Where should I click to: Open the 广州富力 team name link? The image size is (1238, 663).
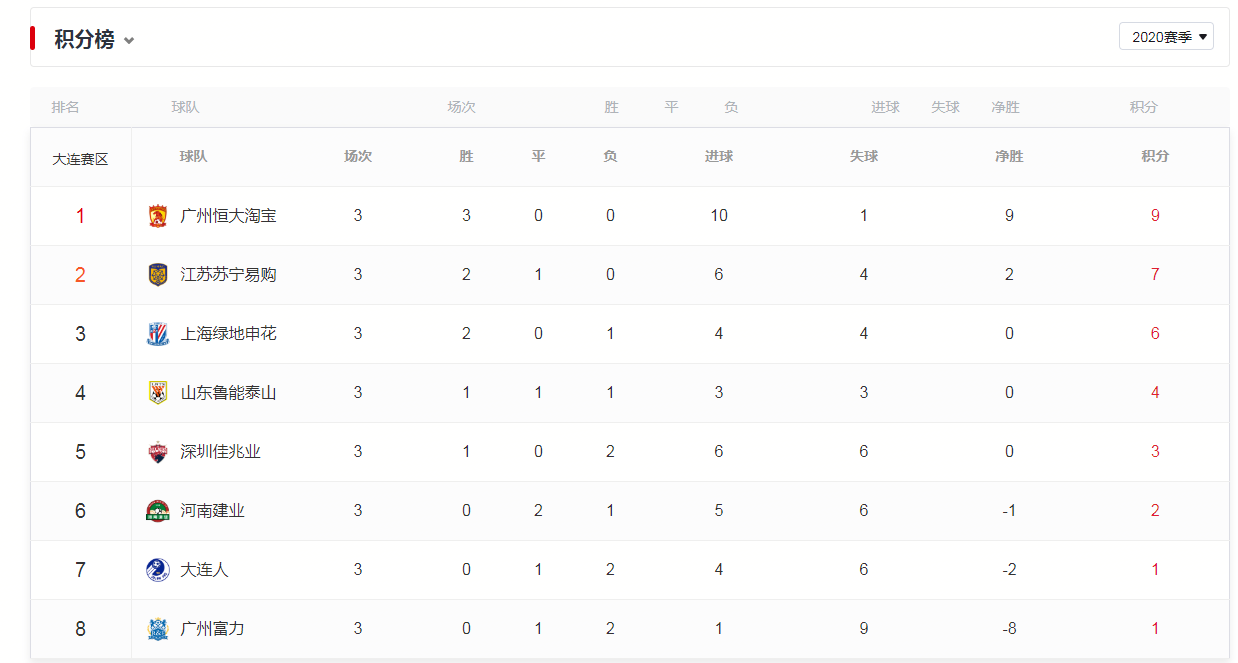212,629
